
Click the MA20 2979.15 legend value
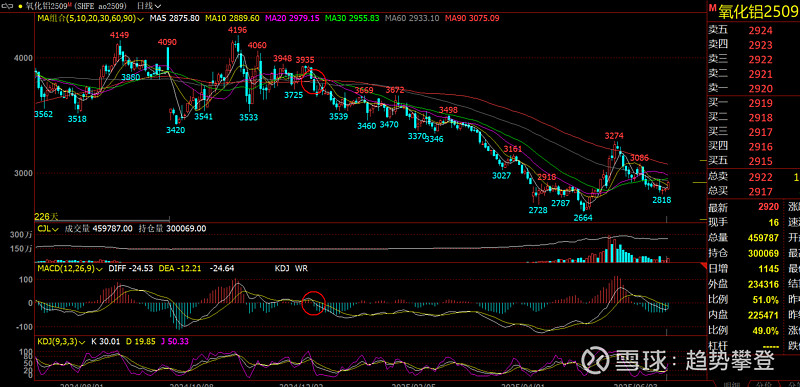pyautogui.click(x=292, y=18)
